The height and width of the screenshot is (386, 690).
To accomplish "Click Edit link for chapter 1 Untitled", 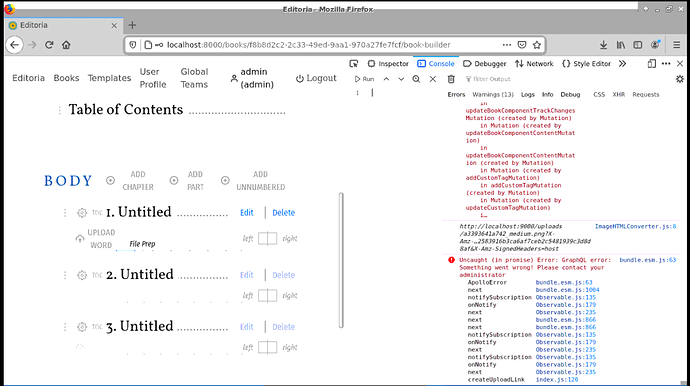I will tap(246, 213).
